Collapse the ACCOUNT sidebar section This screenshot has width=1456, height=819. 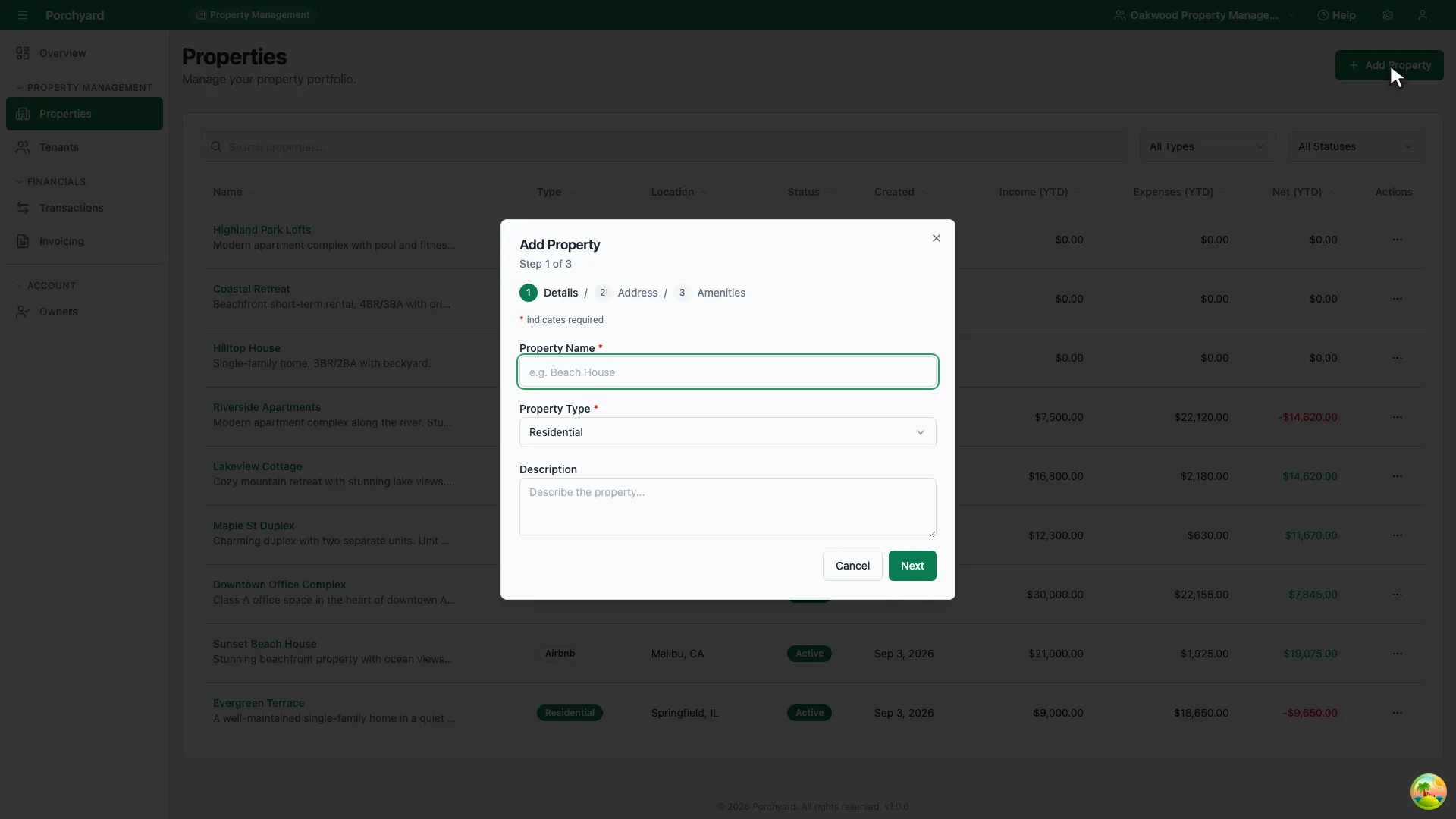45,286
